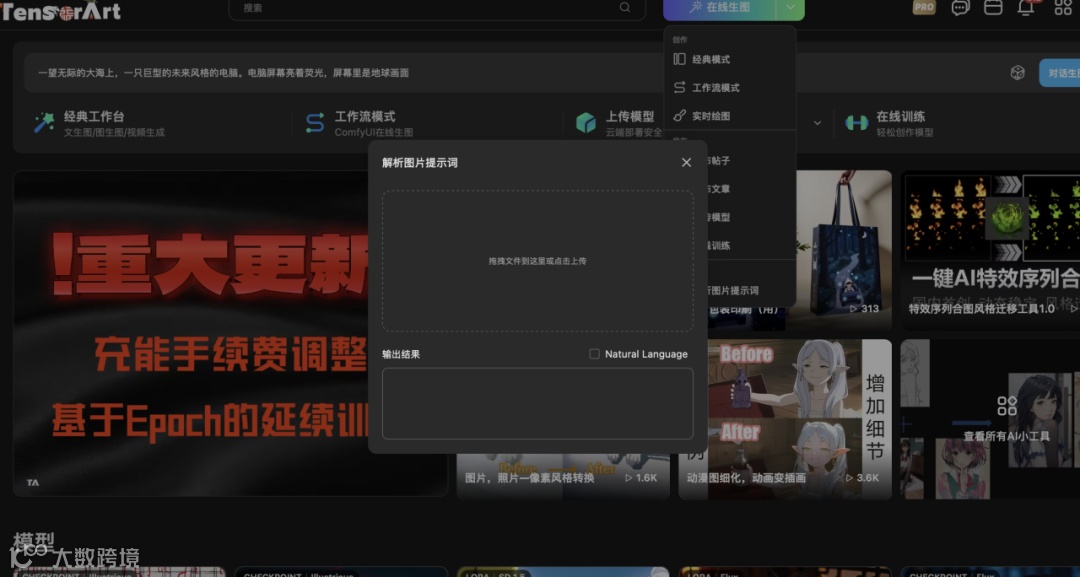This screenshot has height=577, width=1080.
Task: Click the green cube 上传模型 icon
Action: (585, 123)
